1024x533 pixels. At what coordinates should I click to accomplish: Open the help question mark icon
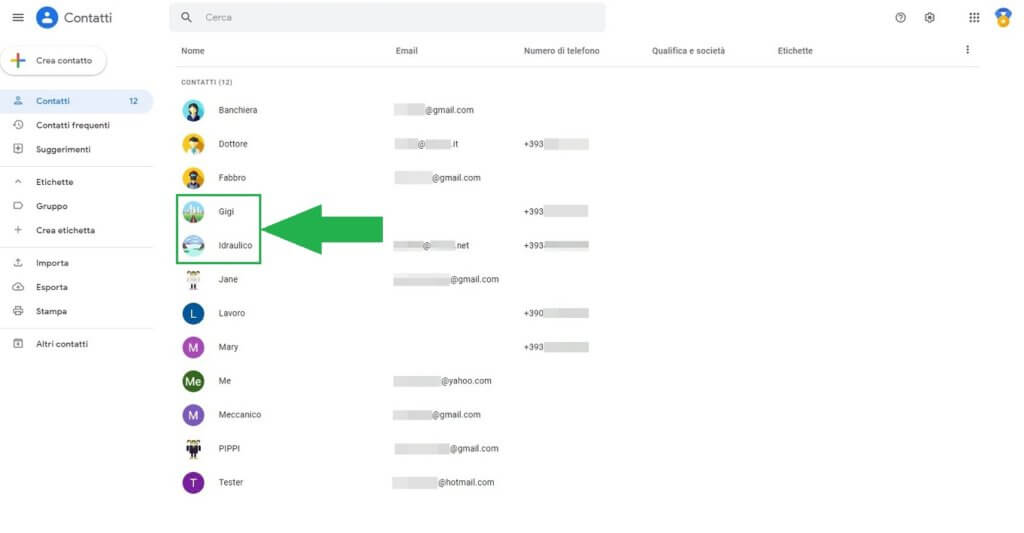901,18
